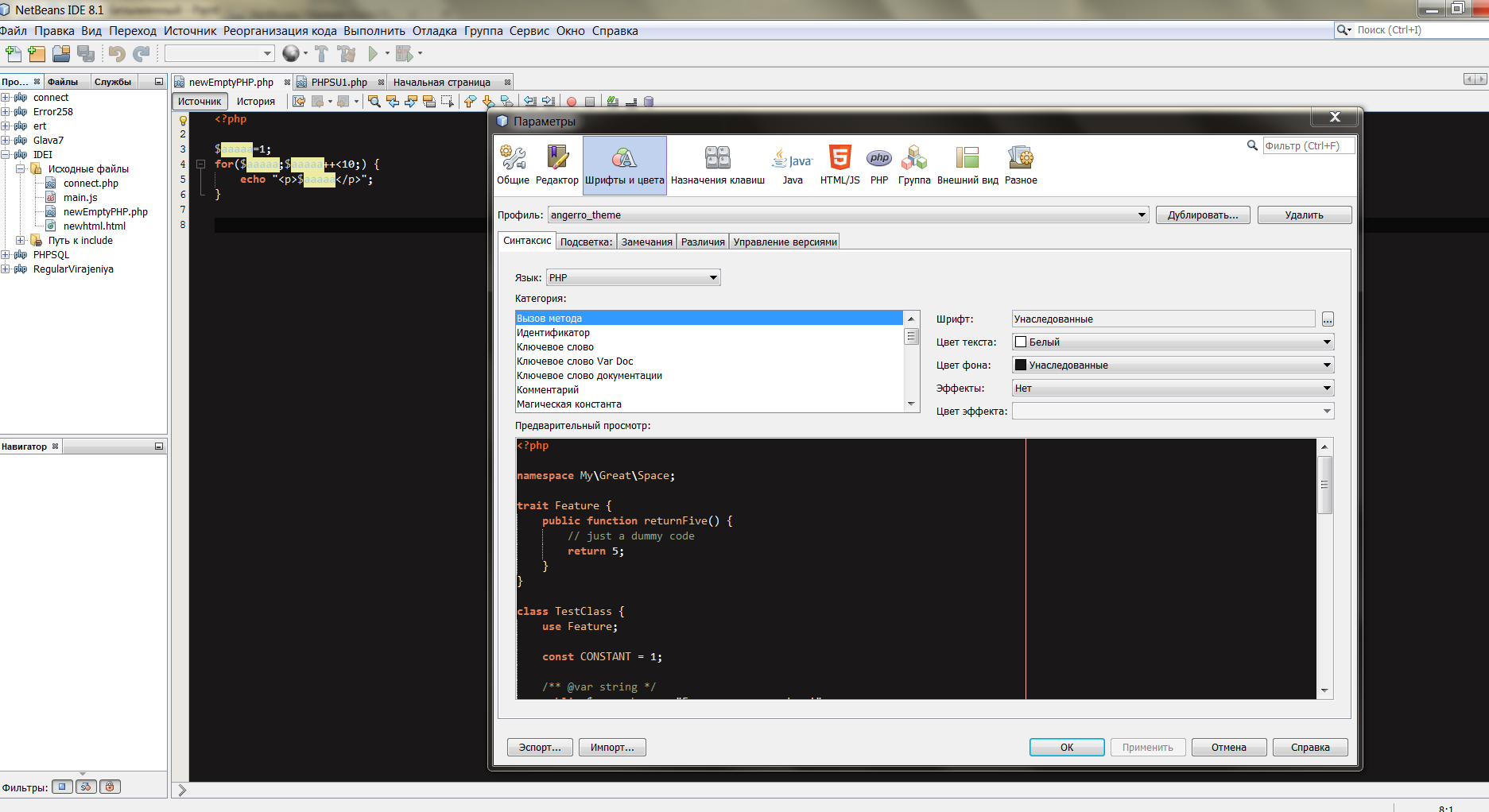1489x812 pixels.
Task: Click the Redo toolbar icon
Action: [142, 54]
